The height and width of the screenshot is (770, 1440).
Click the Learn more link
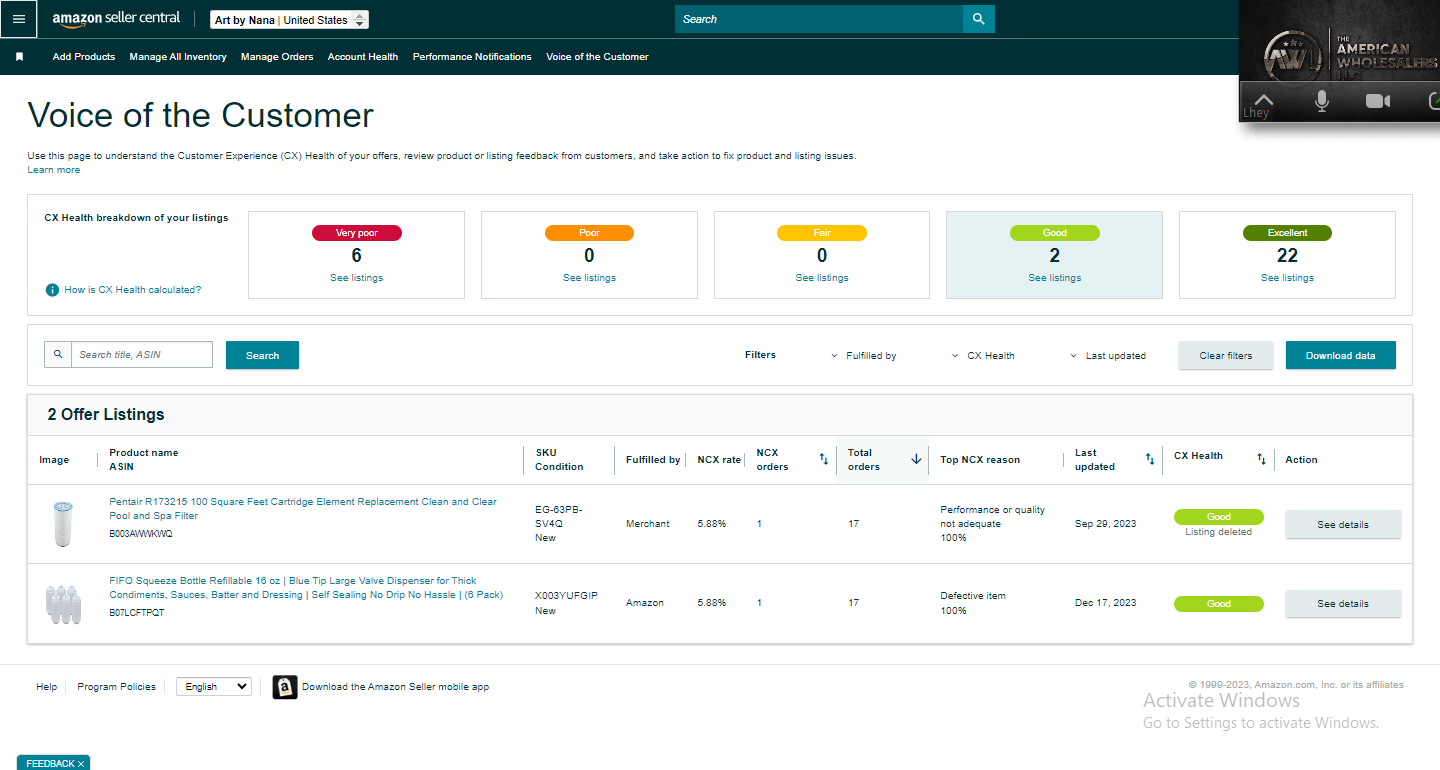(x=54, y=170)
